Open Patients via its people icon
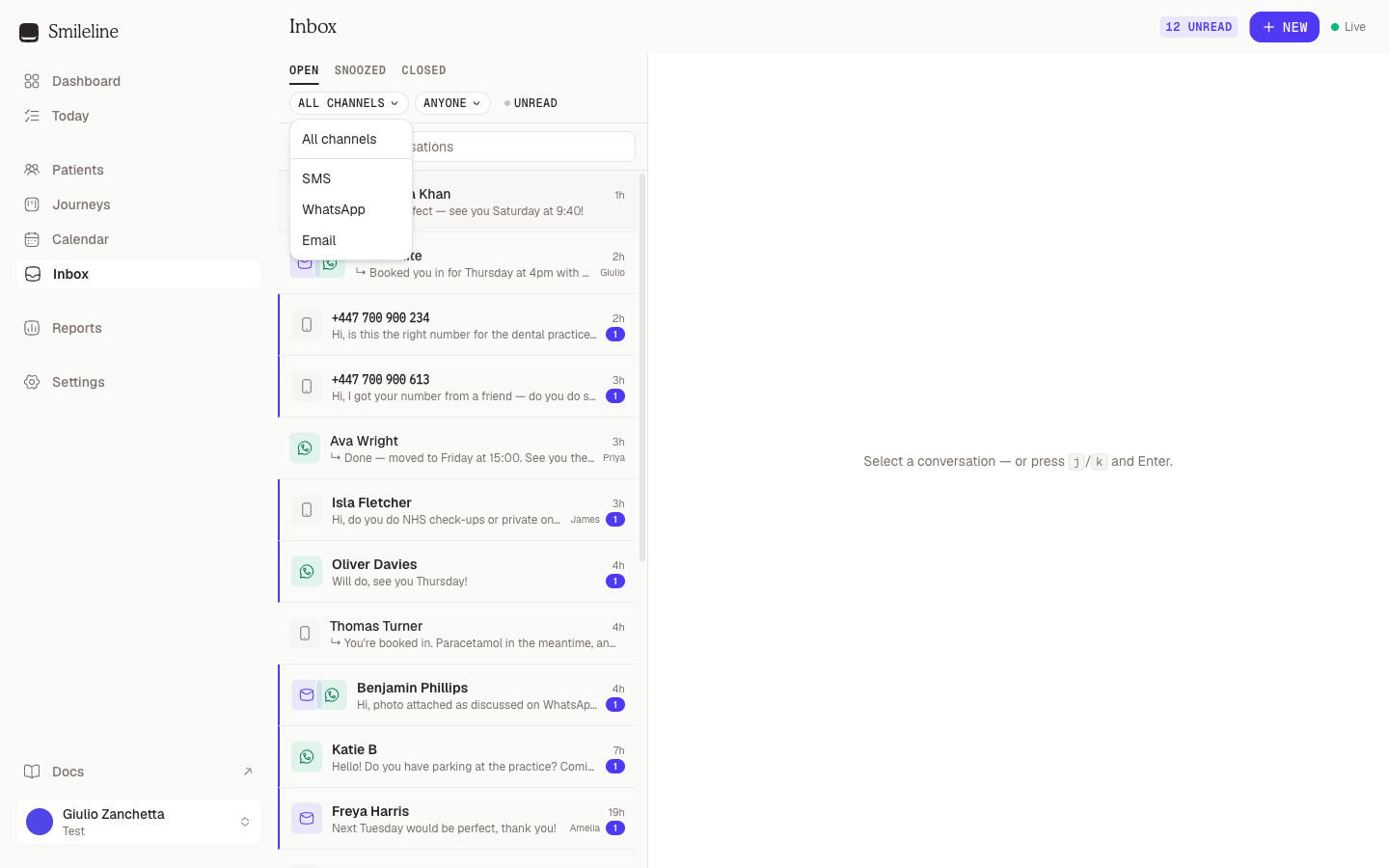This screenshot has height=868, width=1389. (32, 170)
